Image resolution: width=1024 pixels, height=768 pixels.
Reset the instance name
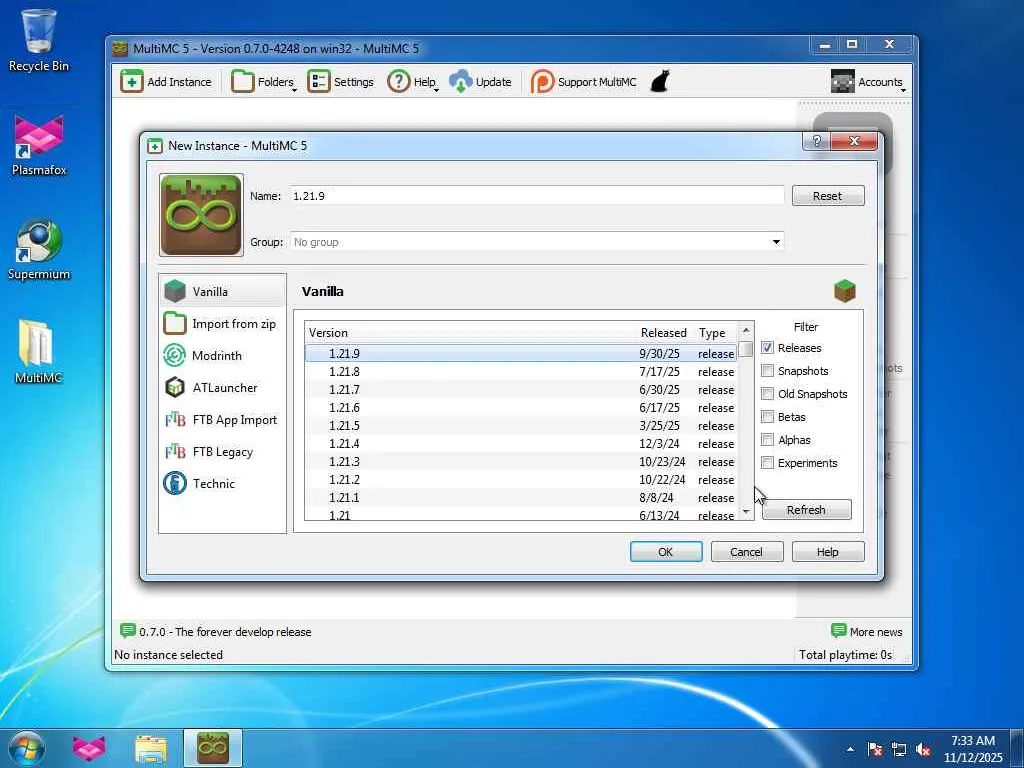(827, 196)
